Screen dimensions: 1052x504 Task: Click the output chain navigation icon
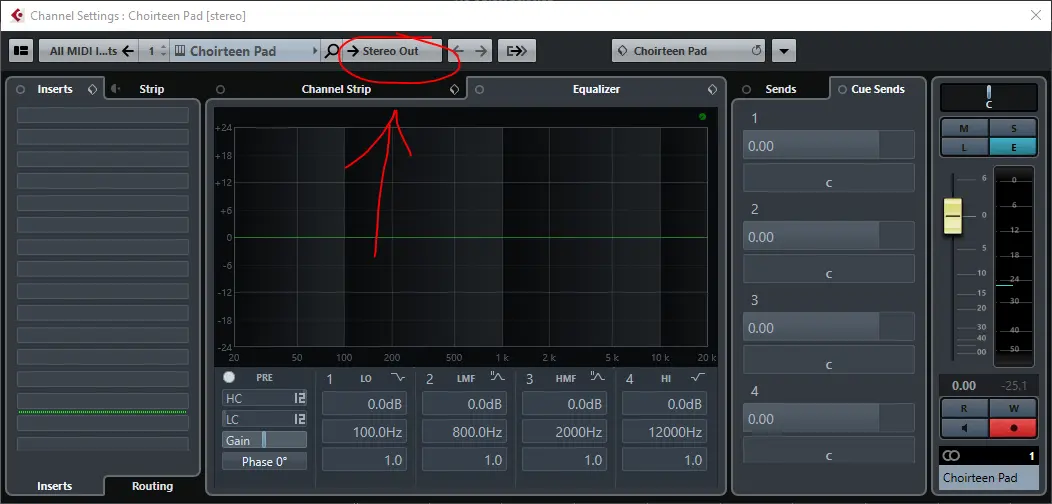517,51
